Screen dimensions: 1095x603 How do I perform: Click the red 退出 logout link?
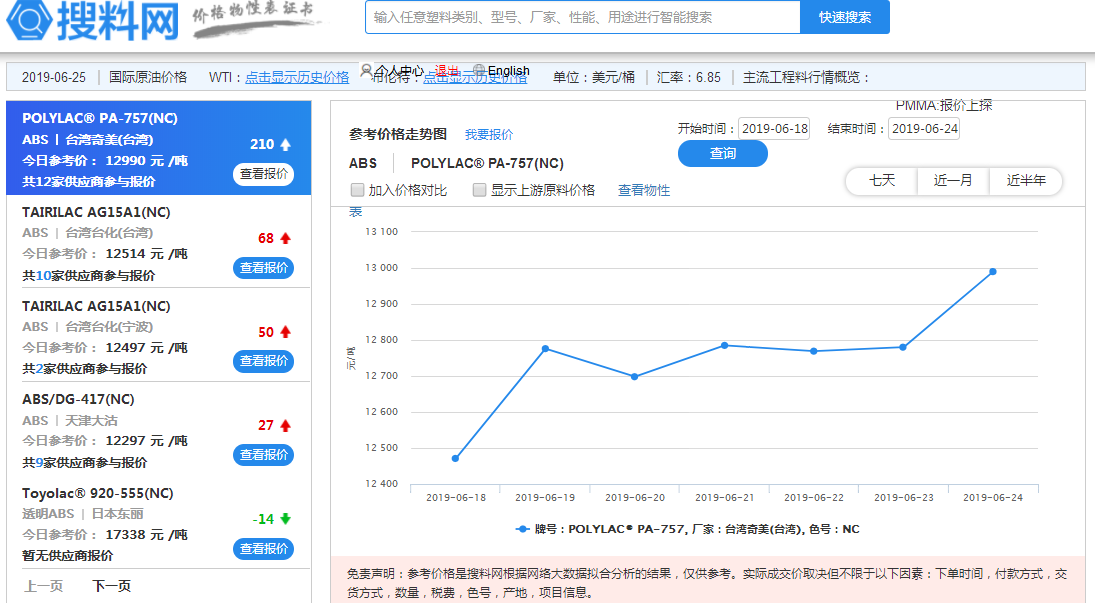point(447,71)
